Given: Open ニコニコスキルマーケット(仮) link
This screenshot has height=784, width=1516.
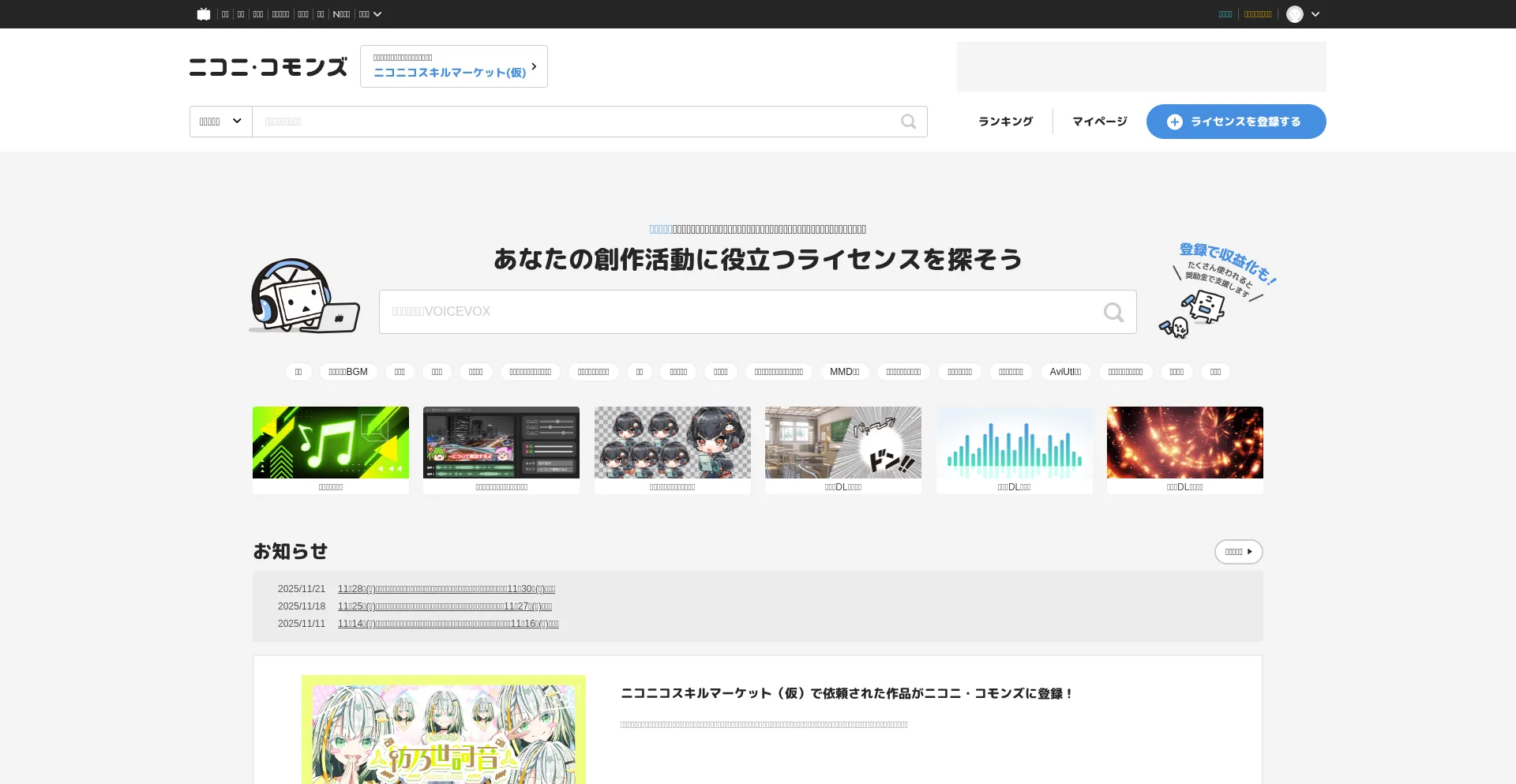Looking at the screenshot, I should [453, 66].
